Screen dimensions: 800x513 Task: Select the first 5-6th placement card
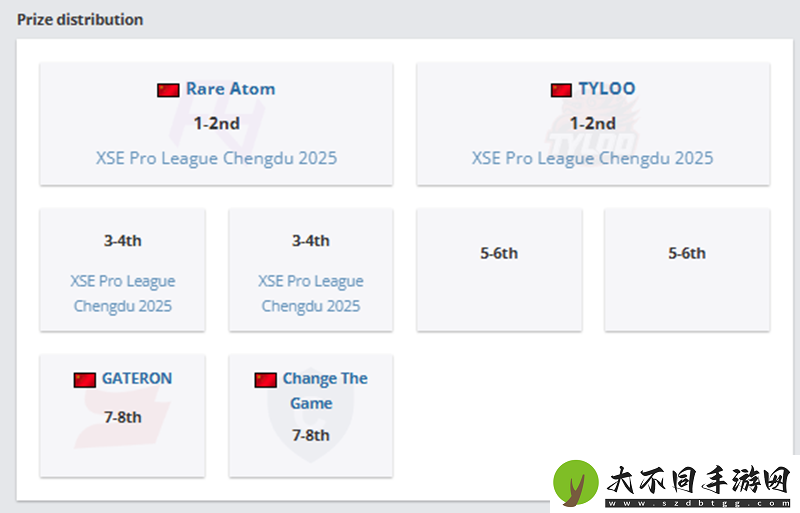[x=499, y=270]
